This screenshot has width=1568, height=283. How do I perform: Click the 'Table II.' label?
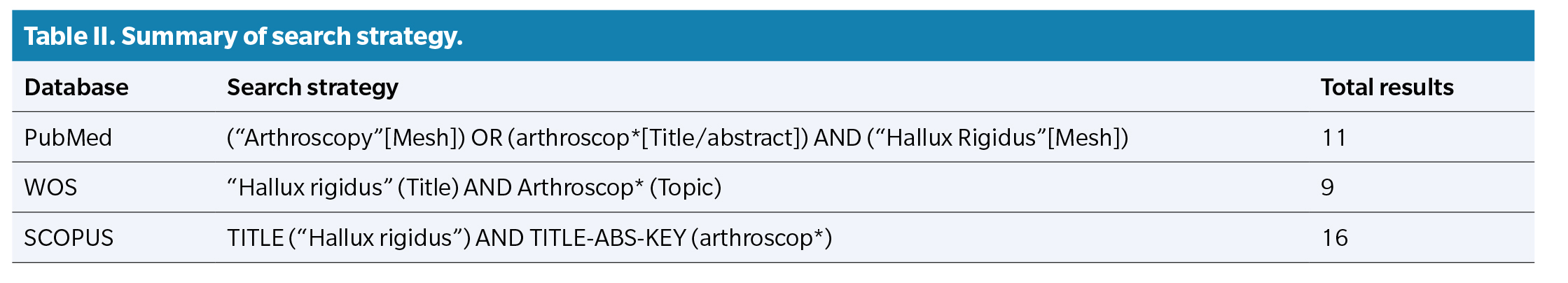pos(69,36)
